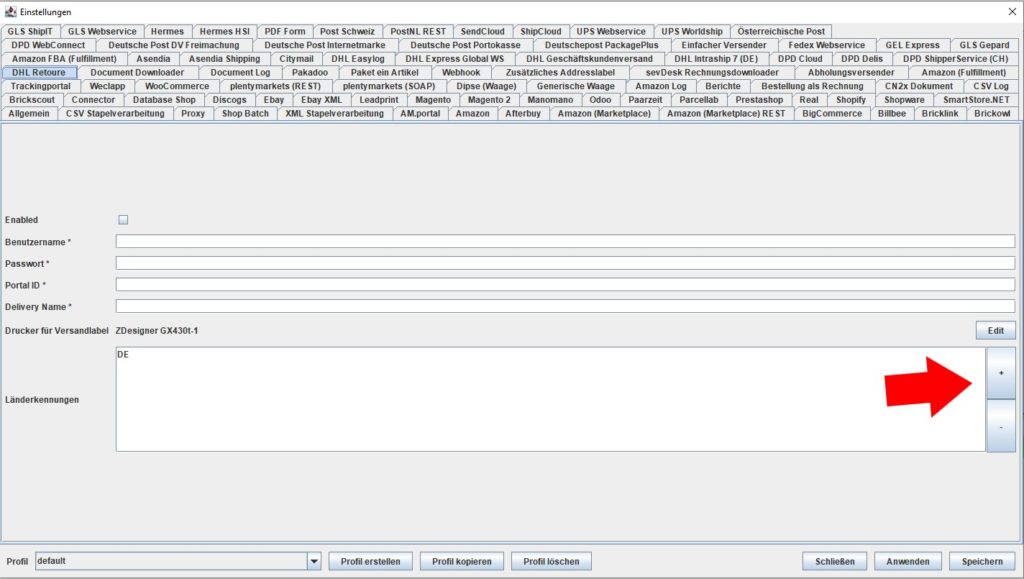1024x579 pixels.
Task: Click the Schließen button
Action: 835,561
